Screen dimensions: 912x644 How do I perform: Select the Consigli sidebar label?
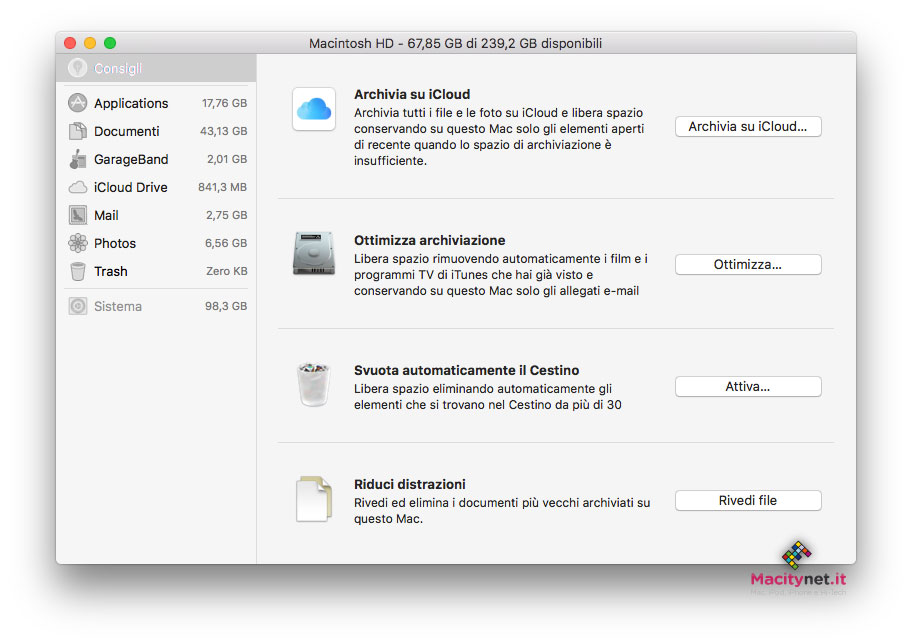(x=118, y=69)
